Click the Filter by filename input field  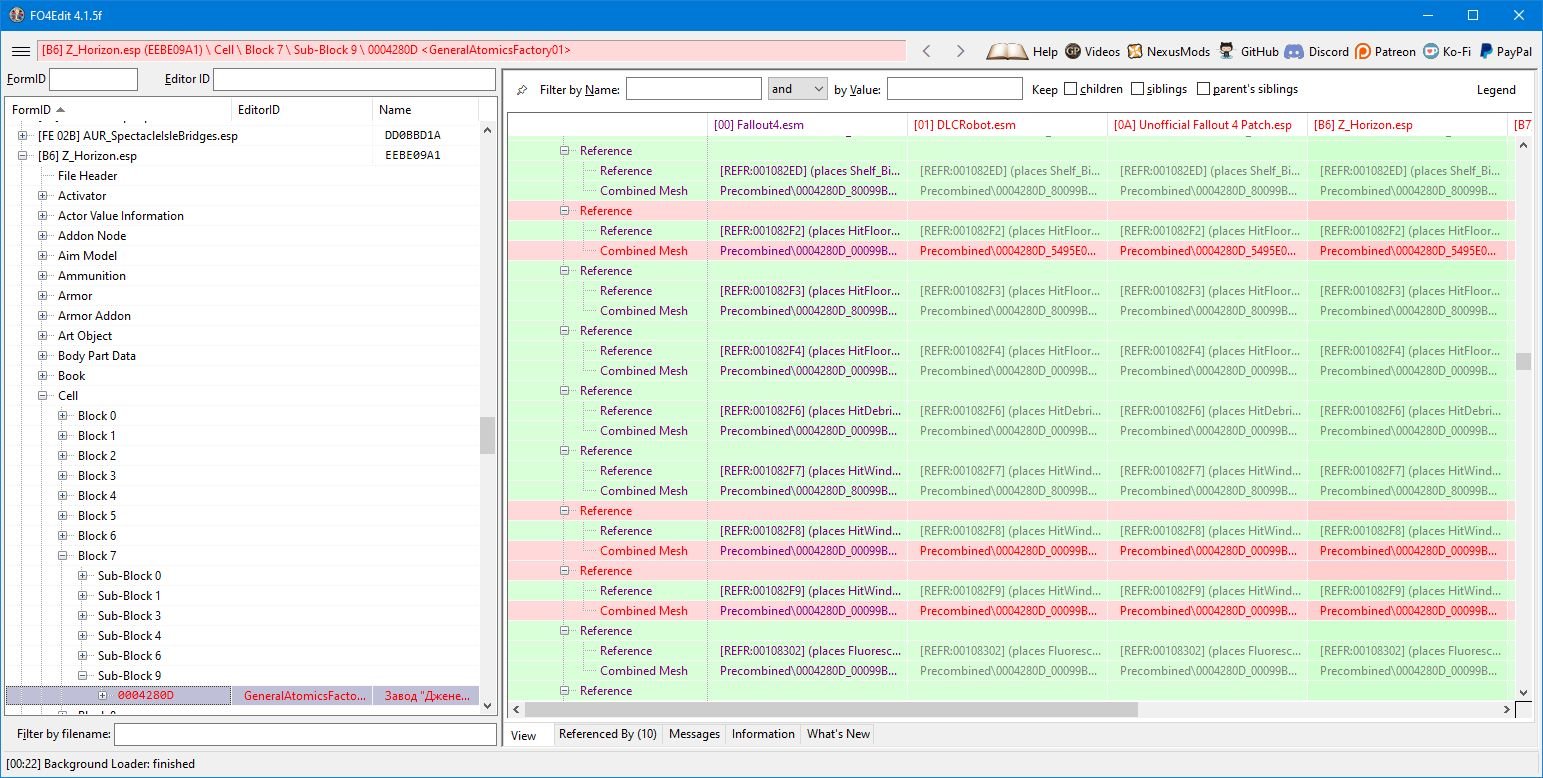[305, 735]
